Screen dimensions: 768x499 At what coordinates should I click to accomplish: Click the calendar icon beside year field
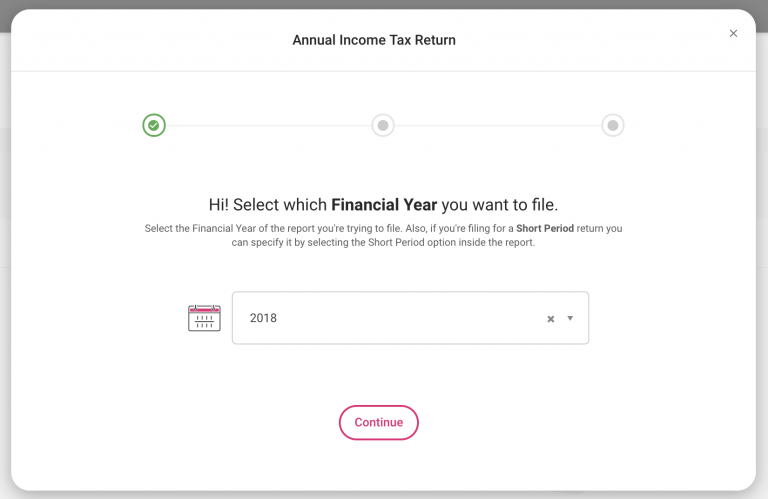204,318
